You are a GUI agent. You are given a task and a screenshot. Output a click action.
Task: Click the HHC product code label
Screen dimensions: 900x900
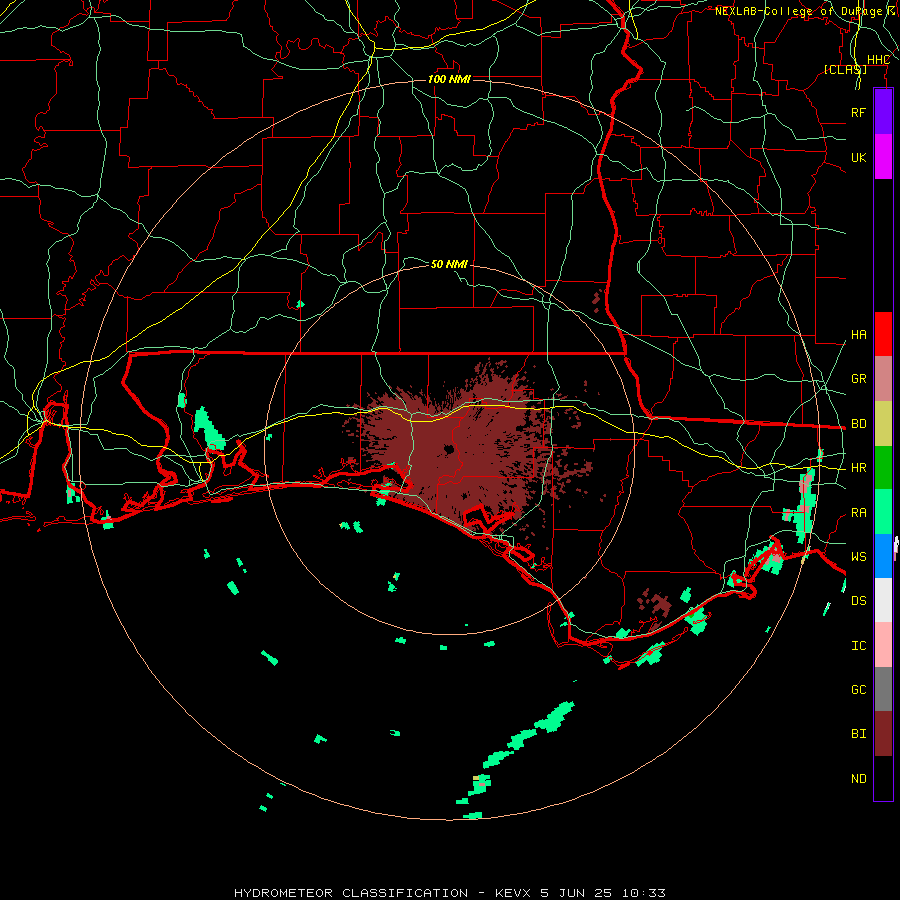878,60
